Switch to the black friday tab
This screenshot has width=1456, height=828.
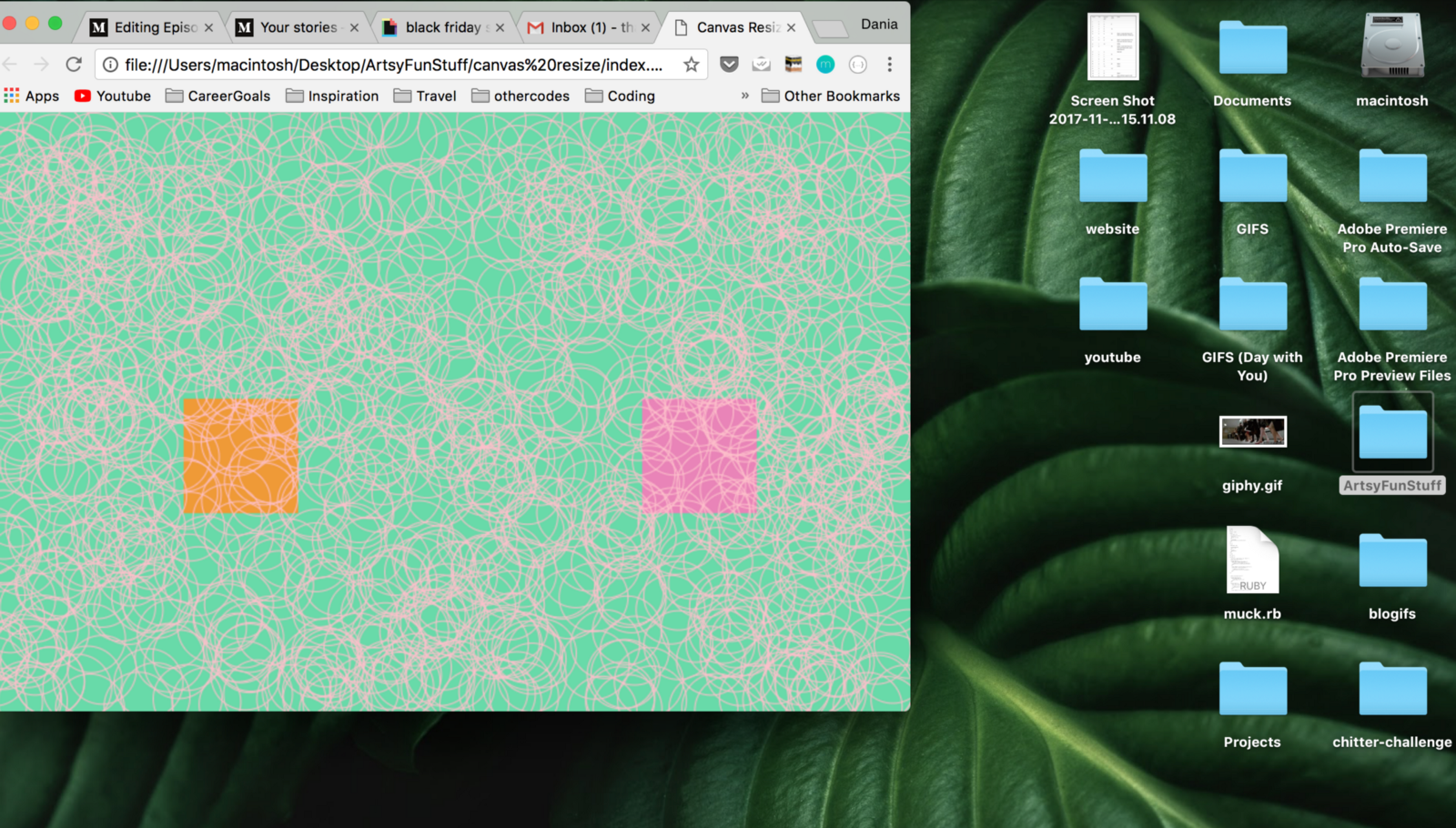443,27
